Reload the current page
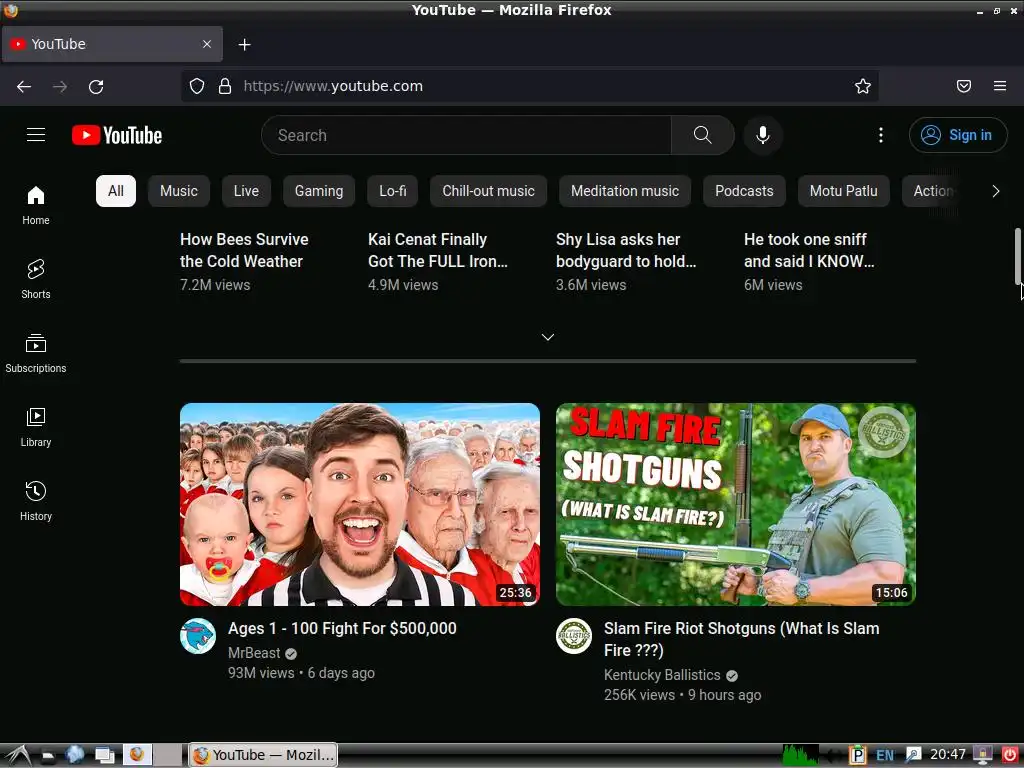 (96, 86)
